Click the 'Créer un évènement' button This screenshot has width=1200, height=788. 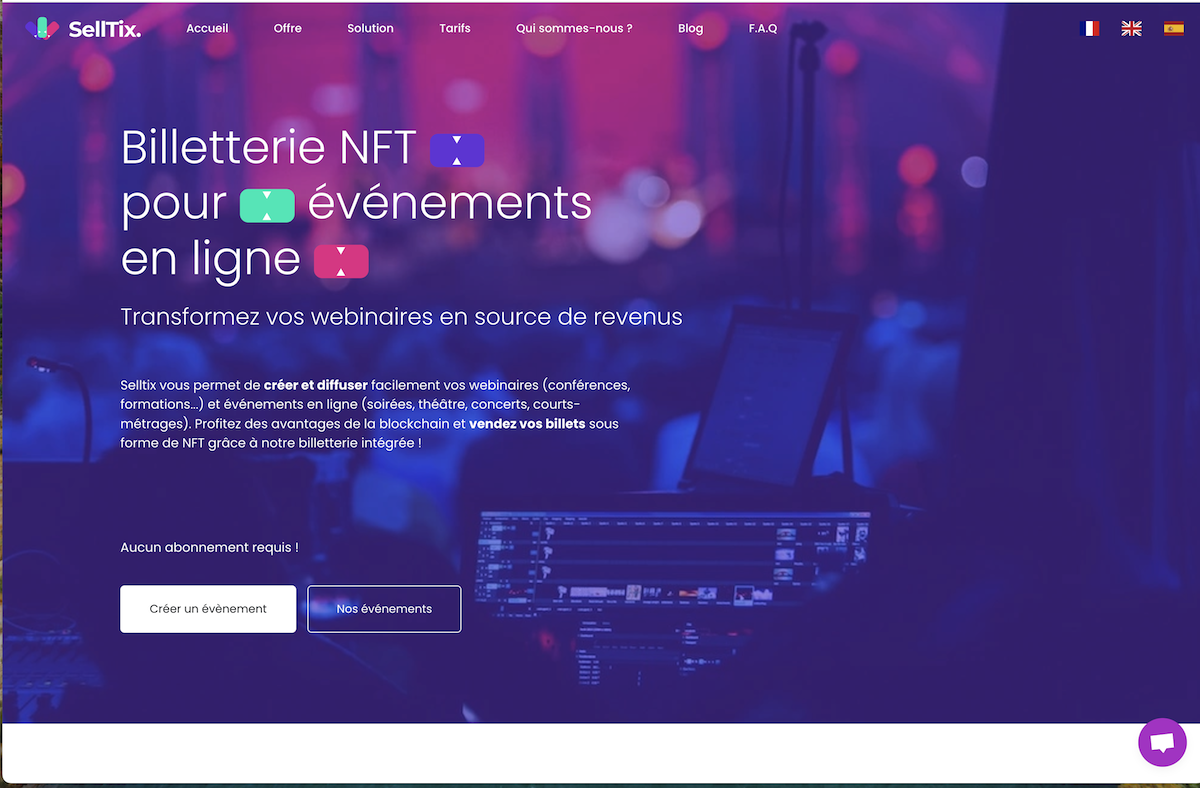(x=208, y=608)
